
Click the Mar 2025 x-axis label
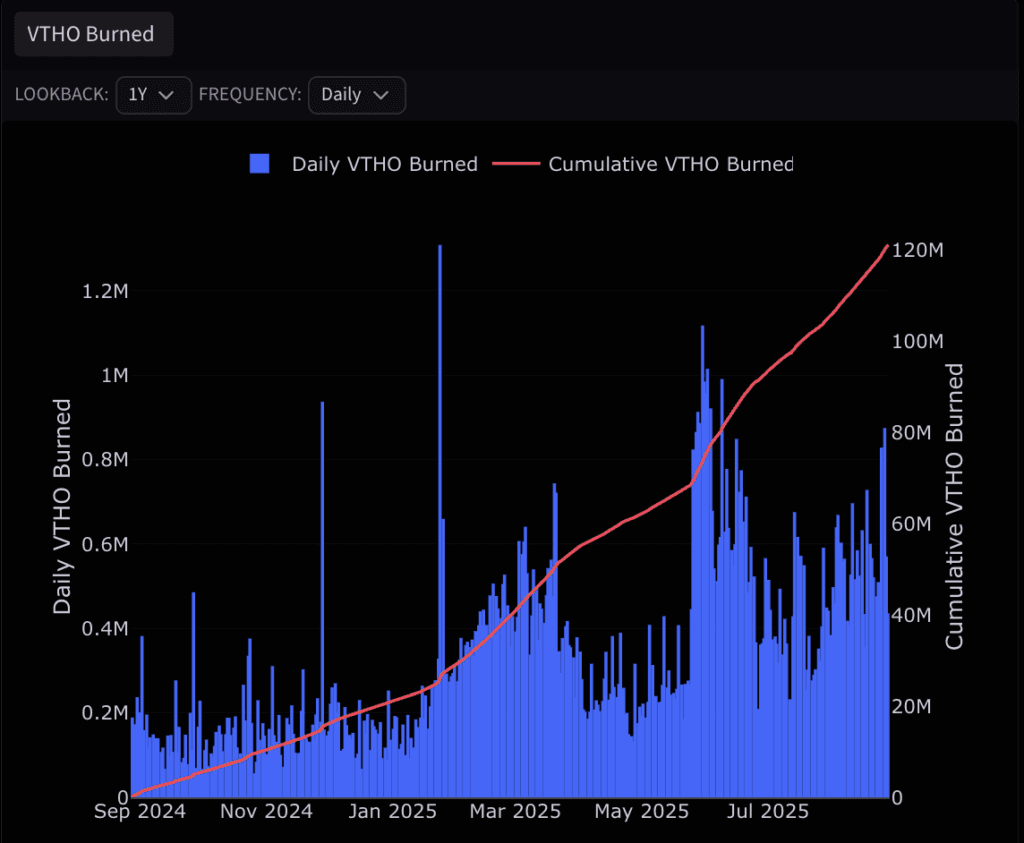click(x=518, y=811)
